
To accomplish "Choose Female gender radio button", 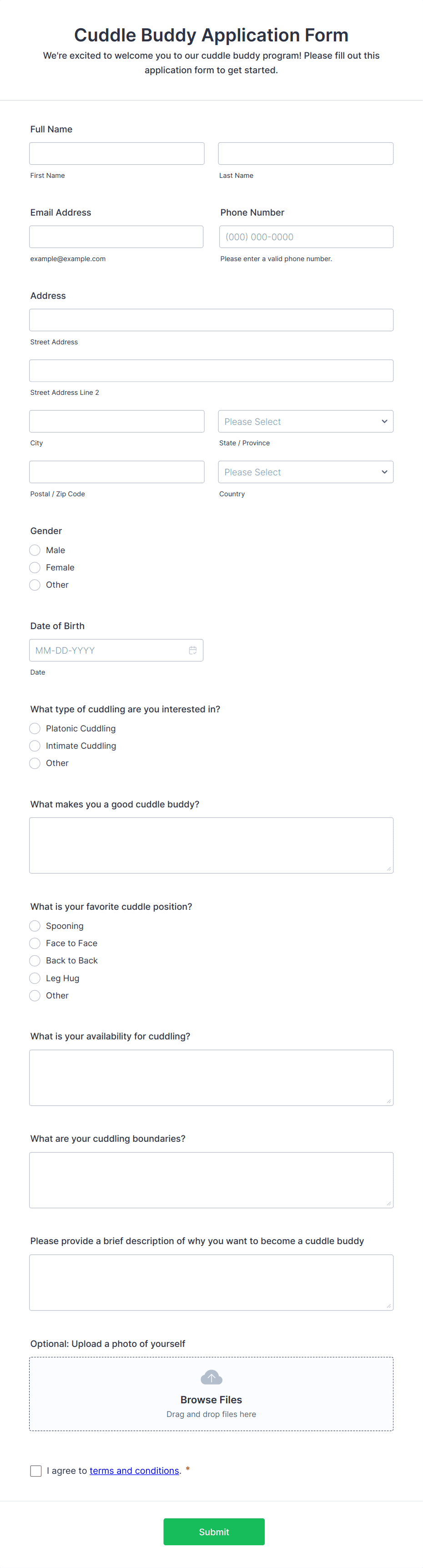I will coord(35,567).
